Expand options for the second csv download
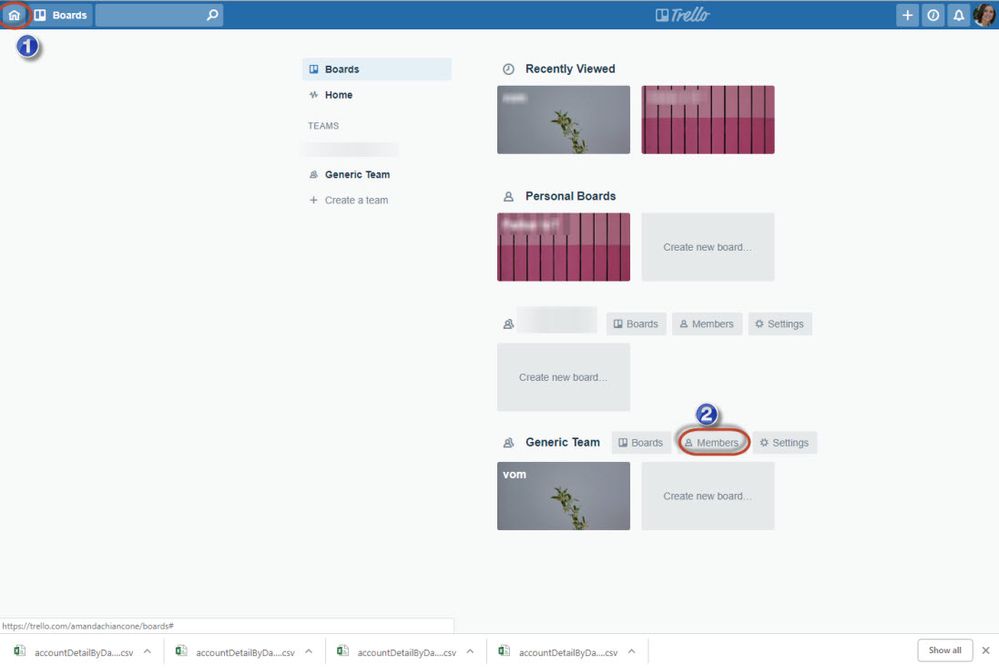This screenshot has width=999, height=668. [308, 651]
